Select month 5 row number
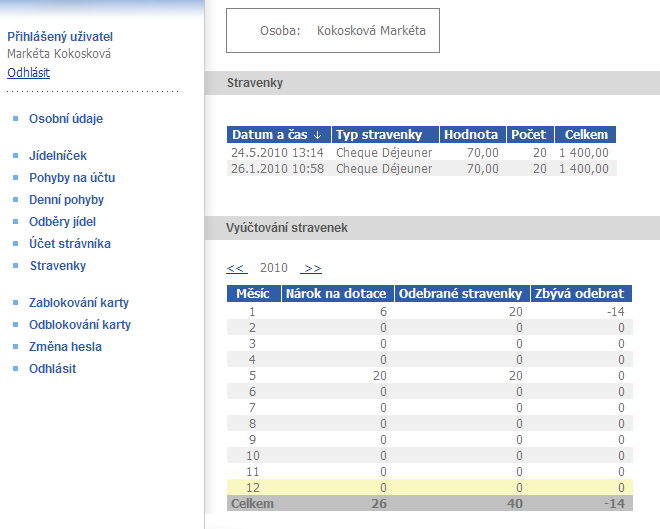Viewport: 660px width, 529px height. [252, 376]
